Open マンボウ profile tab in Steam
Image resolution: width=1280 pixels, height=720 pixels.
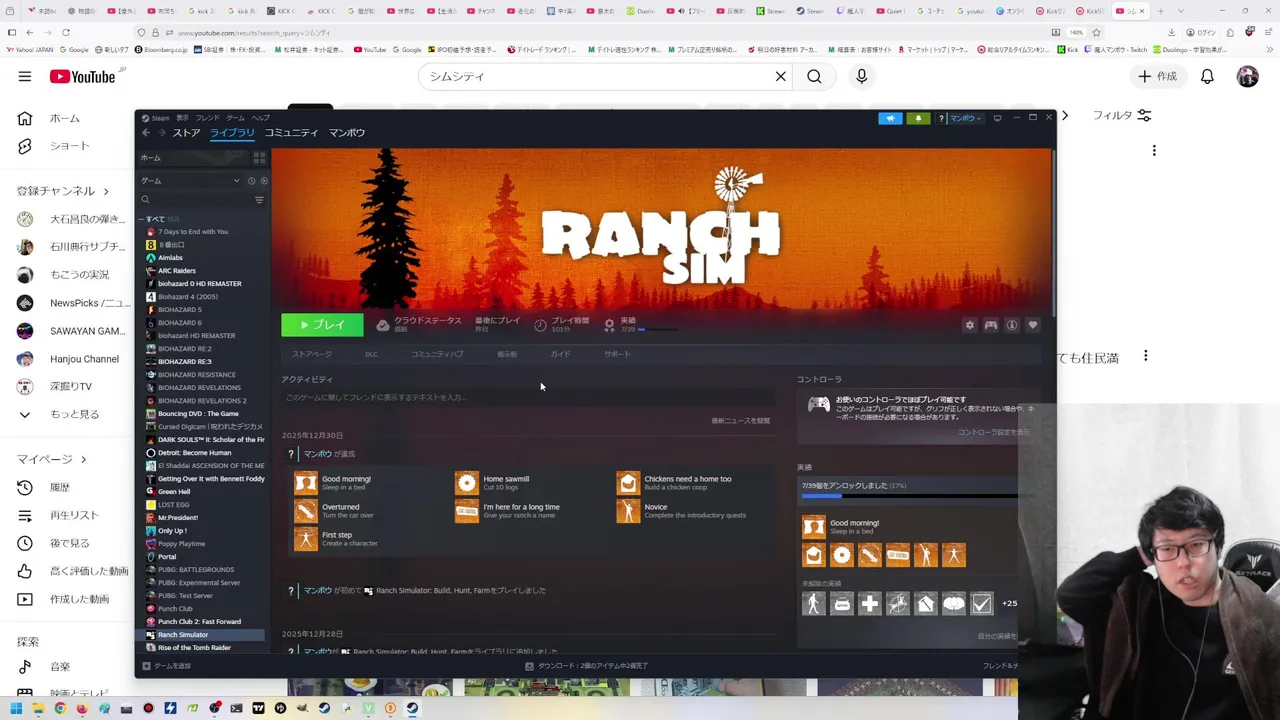pos(347,133)
